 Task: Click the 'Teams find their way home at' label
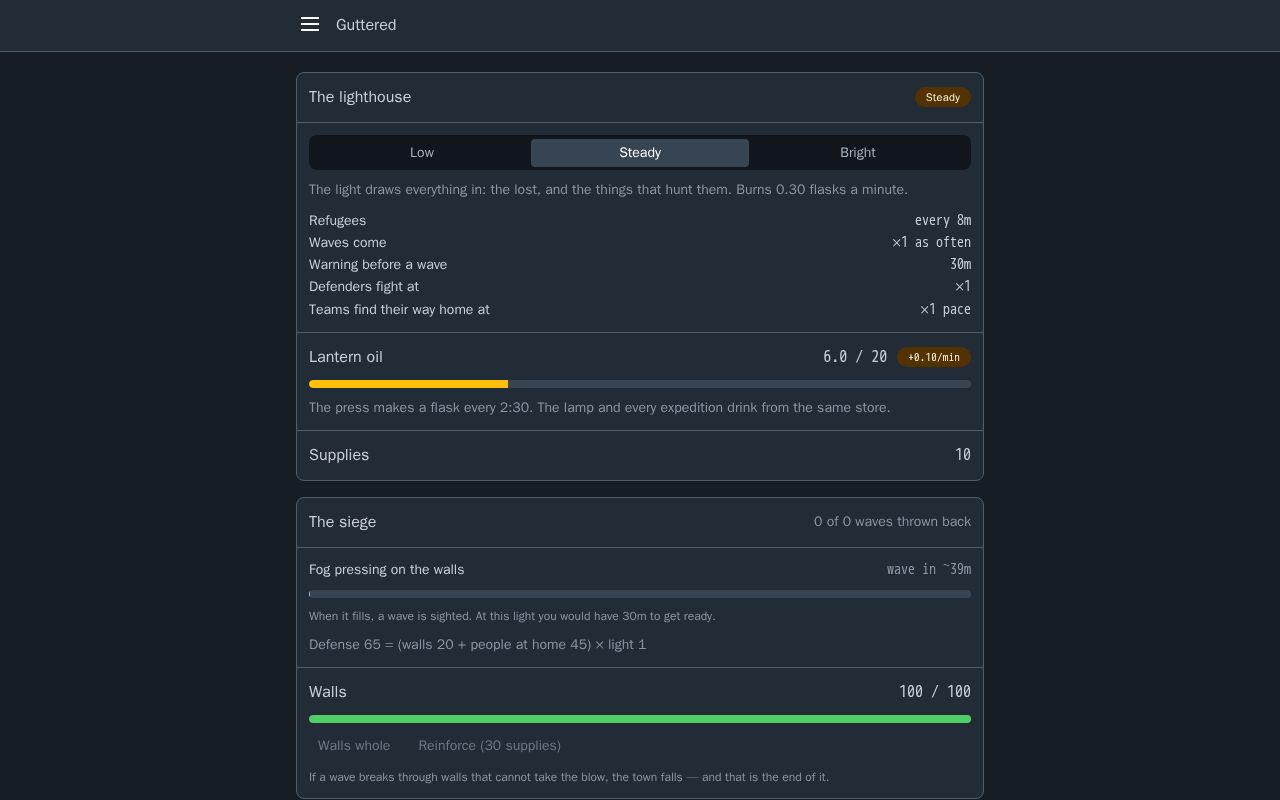coord(399,309)
